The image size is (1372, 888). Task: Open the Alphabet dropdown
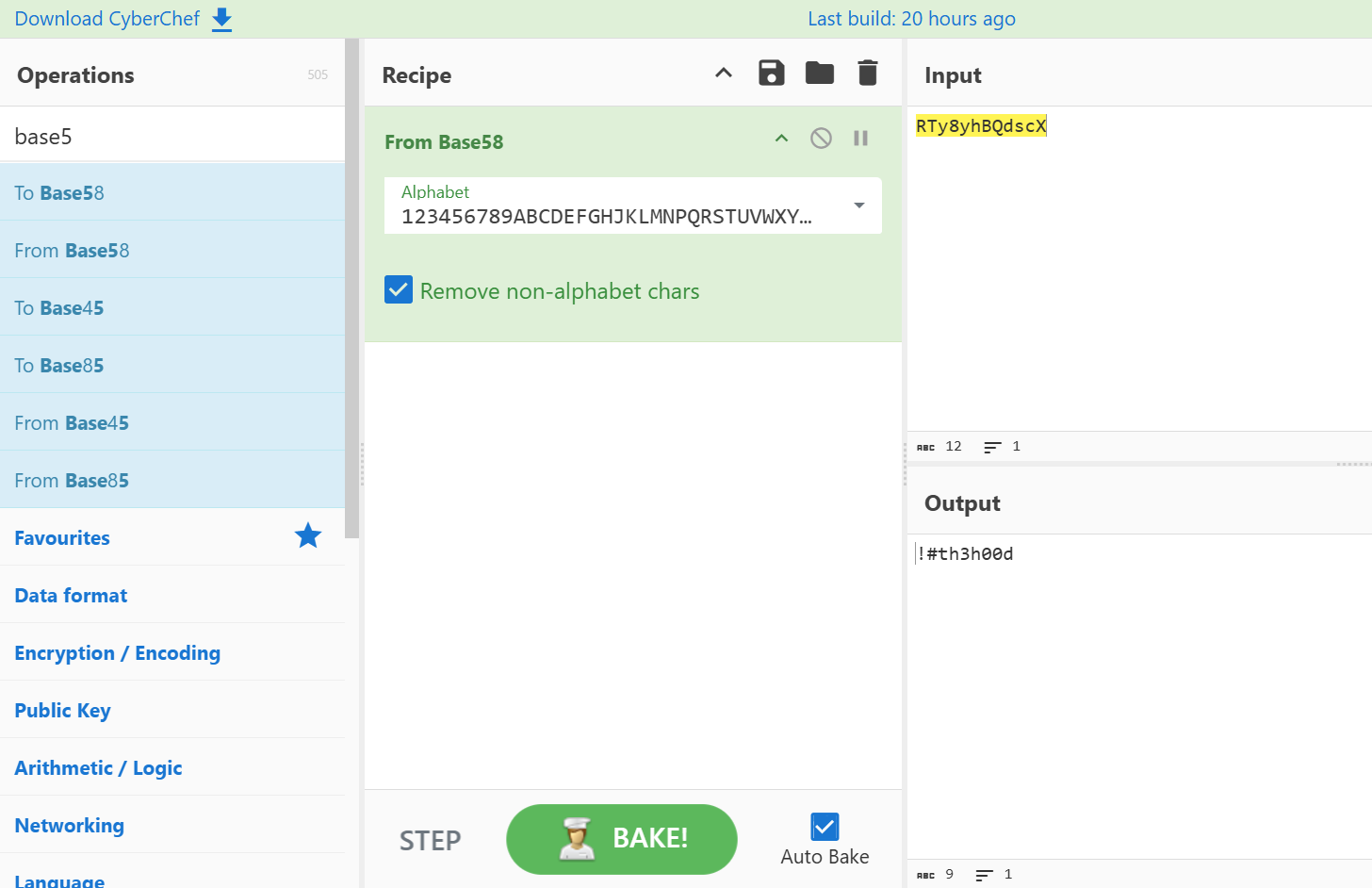pos(859,206)
